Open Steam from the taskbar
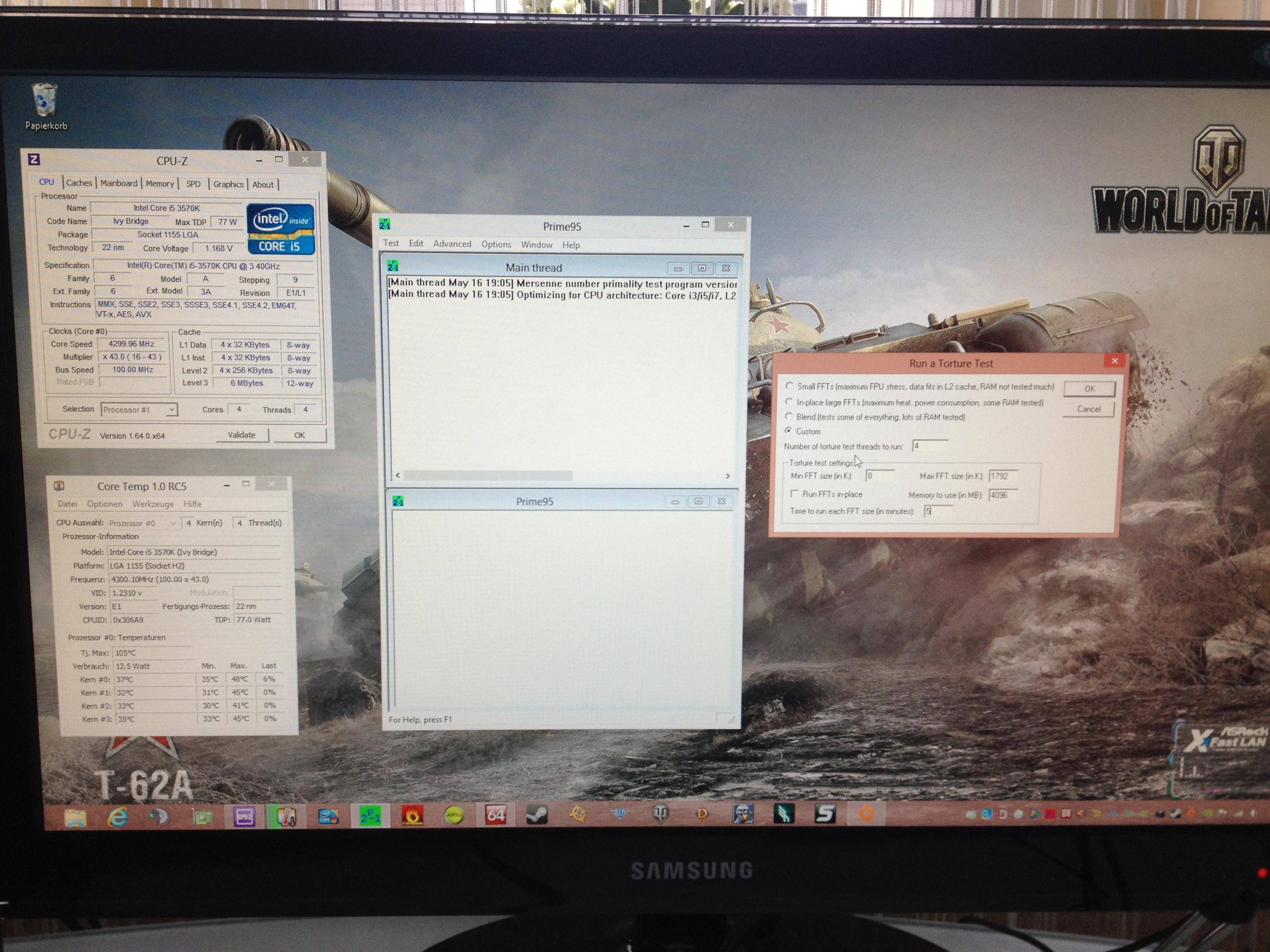The image size is (1270, 952). tap(537, 815)
